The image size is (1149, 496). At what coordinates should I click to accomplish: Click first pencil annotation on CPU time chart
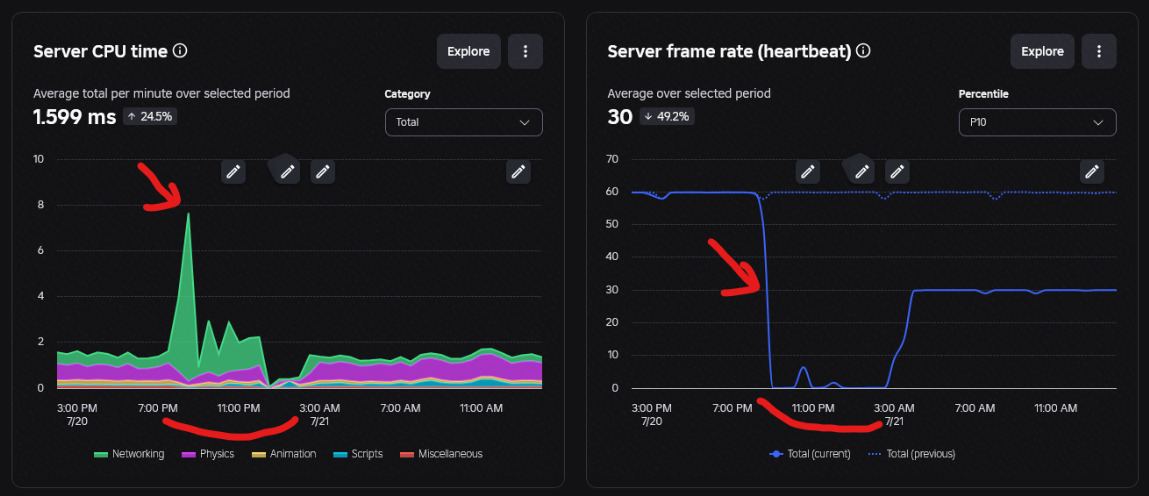coord(233,171)
